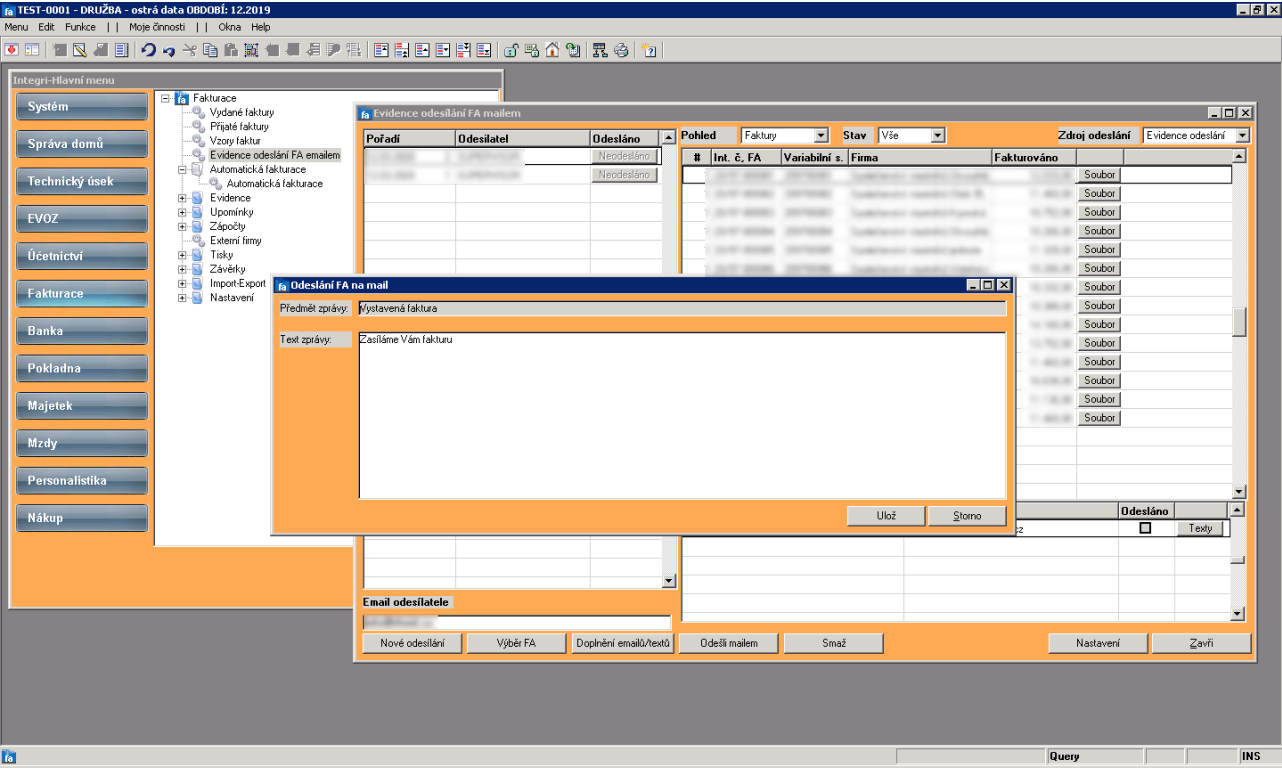Viewport: 1282px width, 768px height.
Task: Click the 'fa' icon in Odeslání FA na mail title bar
Action: (282, 286)
